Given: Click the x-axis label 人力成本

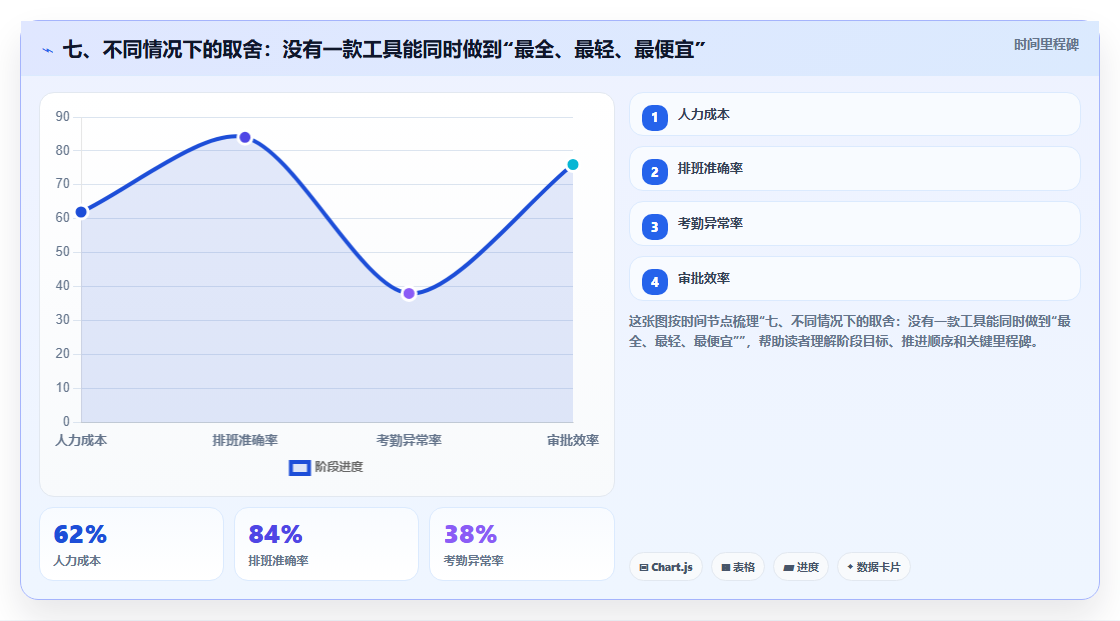Looking at the screenshot, I should click(x=81, y=441).
